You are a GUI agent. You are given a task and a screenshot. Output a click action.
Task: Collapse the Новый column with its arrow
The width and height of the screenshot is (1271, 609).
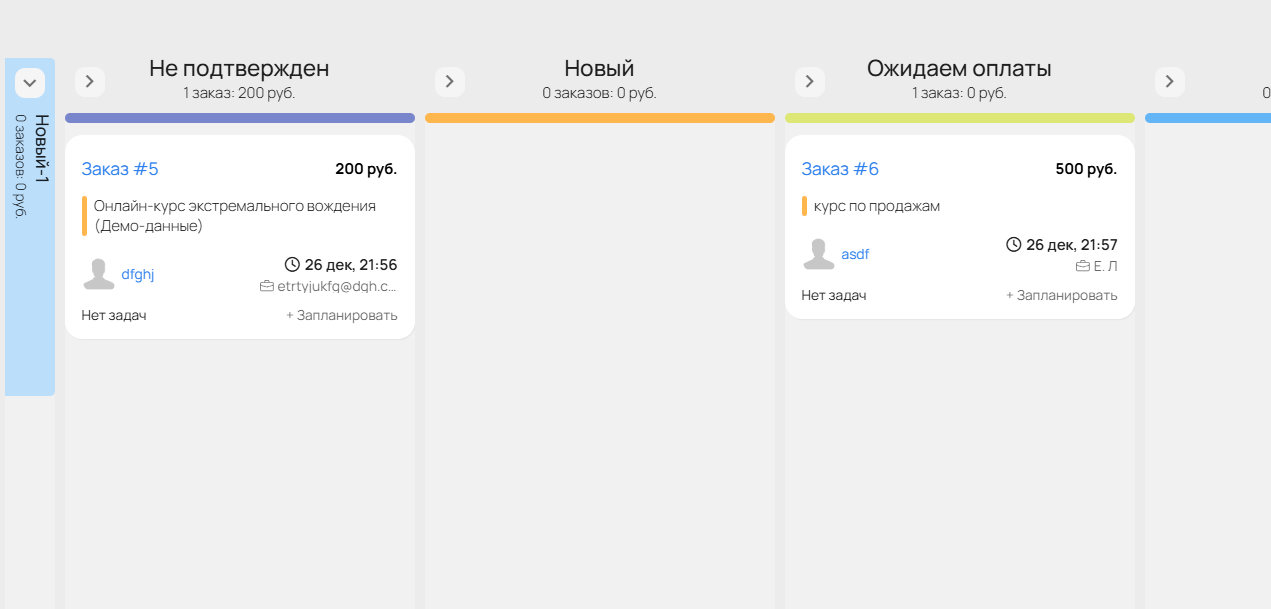pyautogui.click(x=450, y=82)
